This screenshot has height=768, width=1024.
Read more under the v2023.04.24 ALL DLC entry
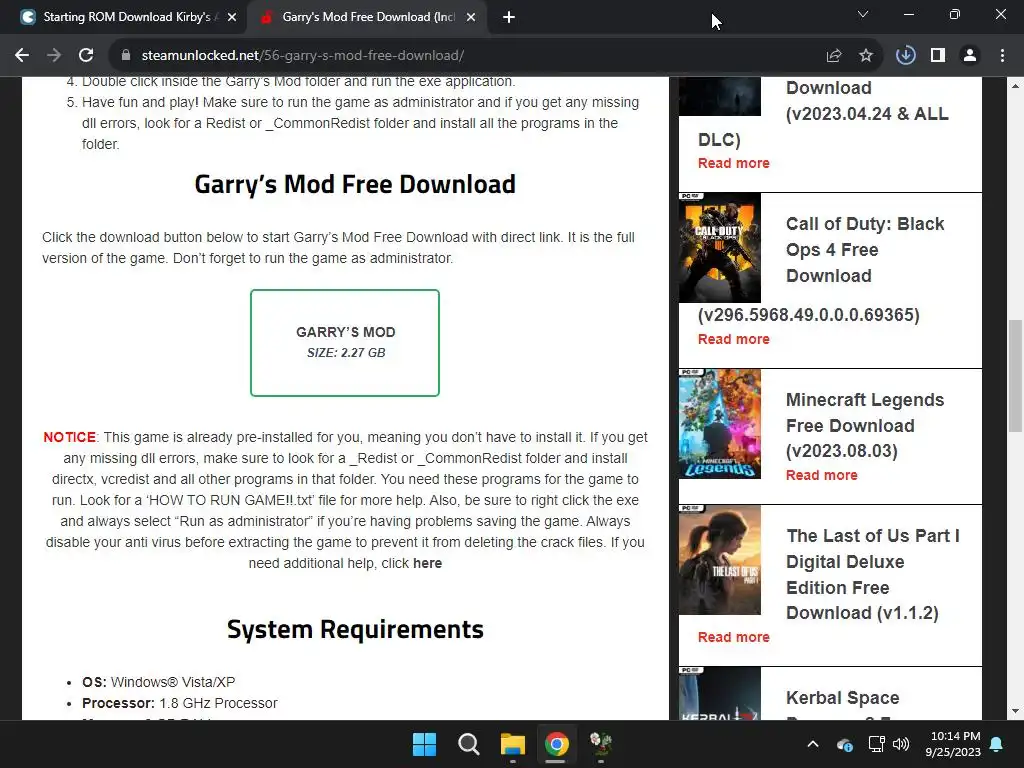pos(733,163)
